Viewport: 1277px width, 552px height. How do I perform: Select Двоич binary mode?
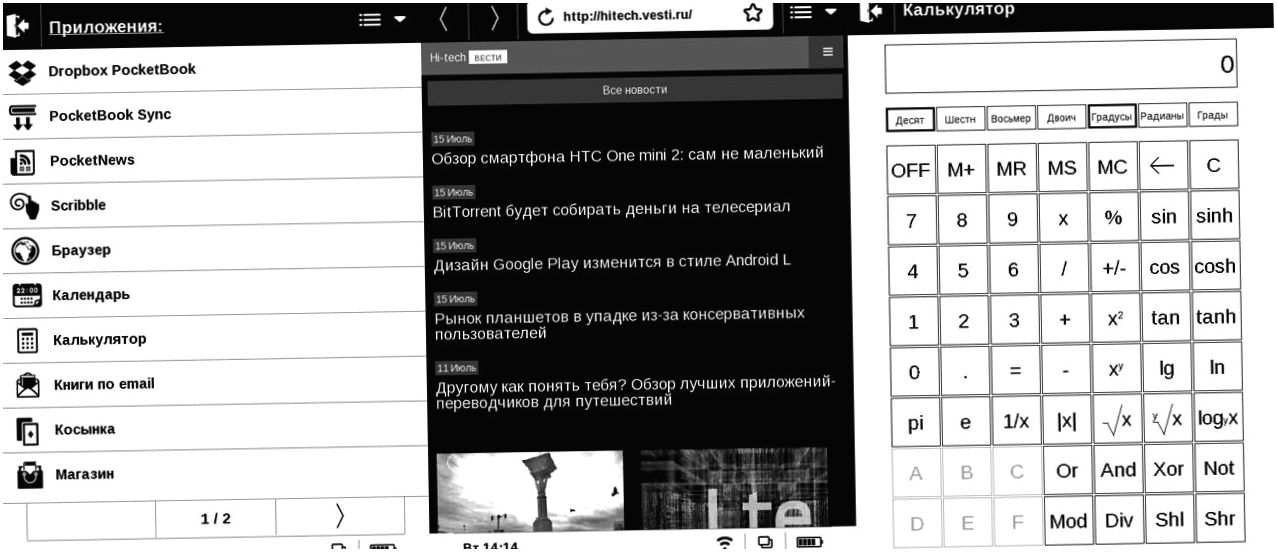click(1061, 117)
